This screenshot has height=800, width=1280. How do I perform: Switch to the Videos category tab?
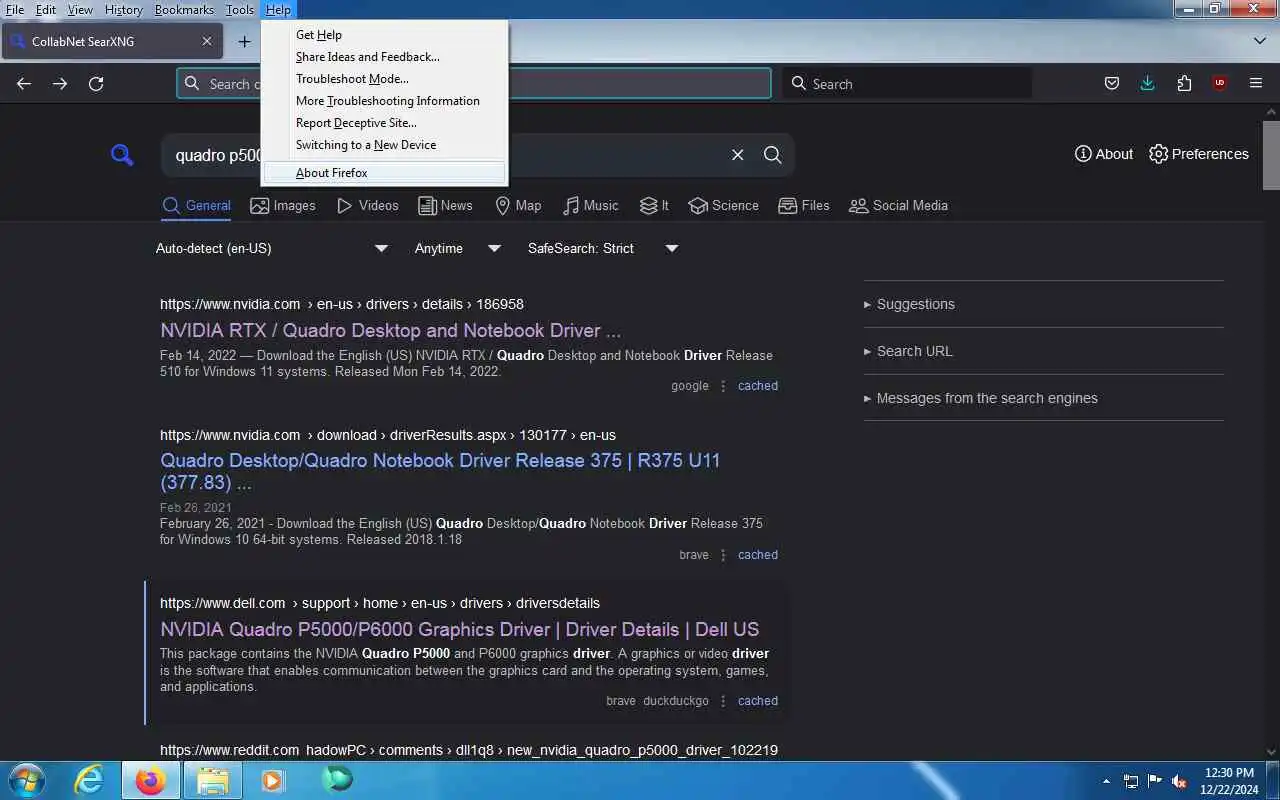[x=368, y=205]
